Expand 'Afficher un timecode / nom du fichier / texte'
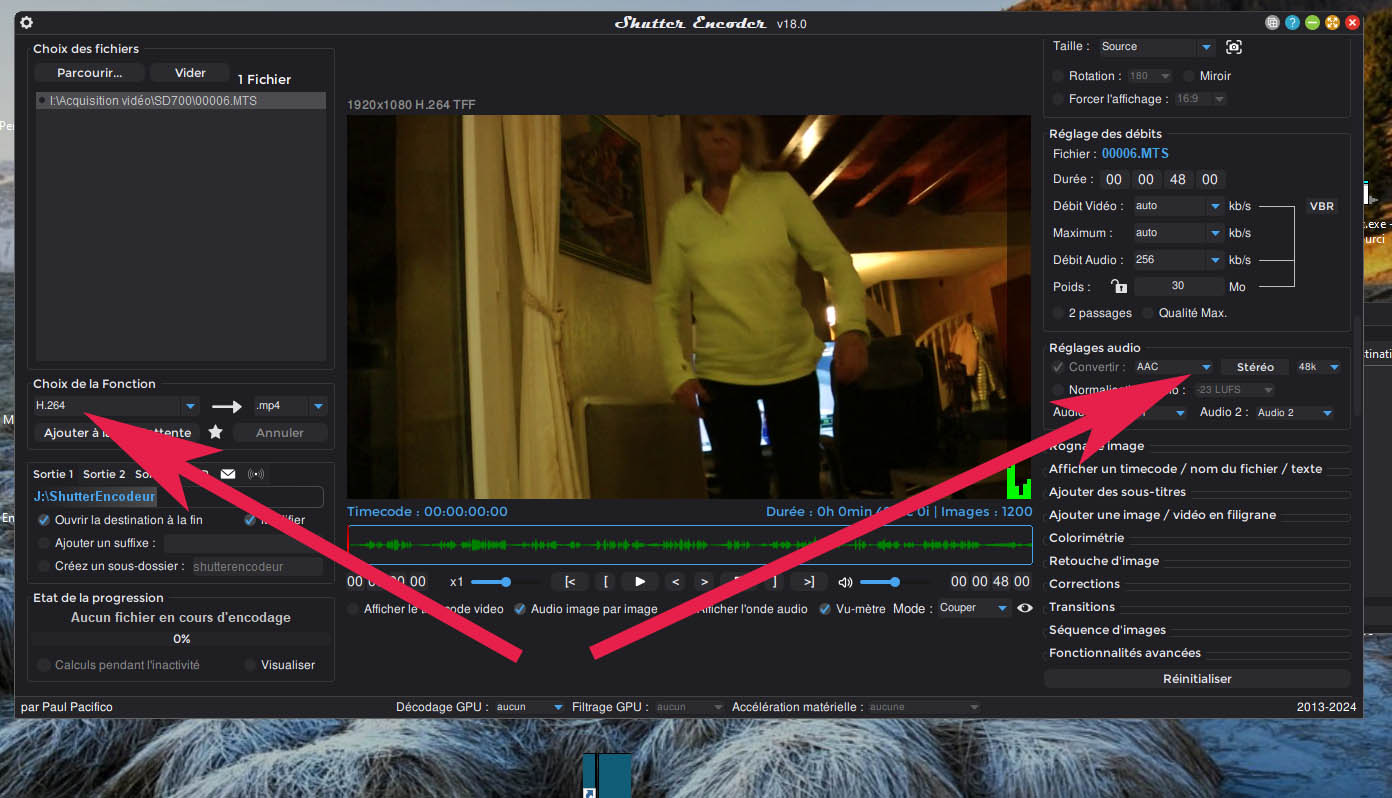 click(1185, 469)
